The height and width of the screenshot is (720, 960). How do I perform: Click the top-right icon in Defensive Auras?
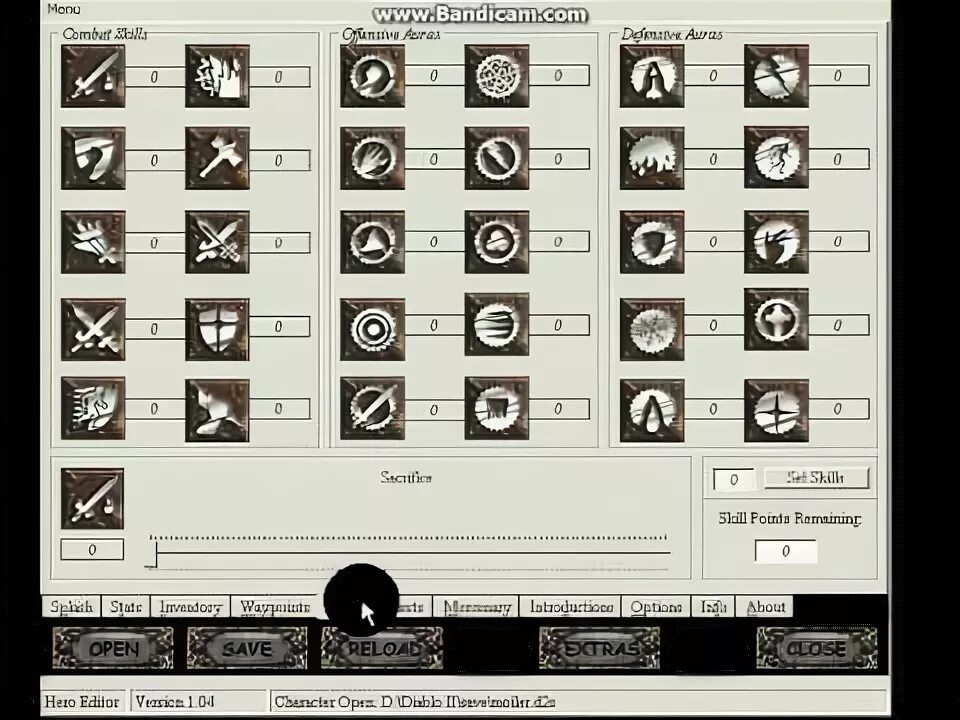click(x=776, y=76)
